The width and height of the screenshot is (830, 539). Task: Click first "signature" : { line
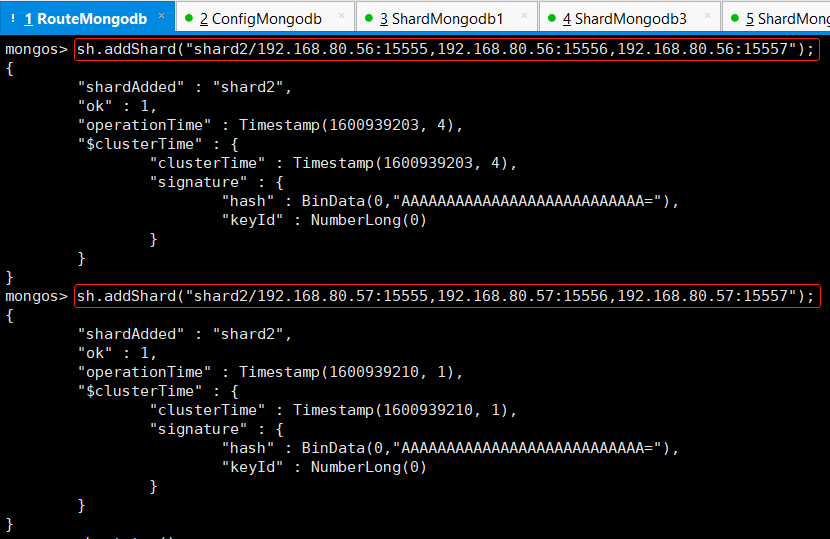(217, 182)
